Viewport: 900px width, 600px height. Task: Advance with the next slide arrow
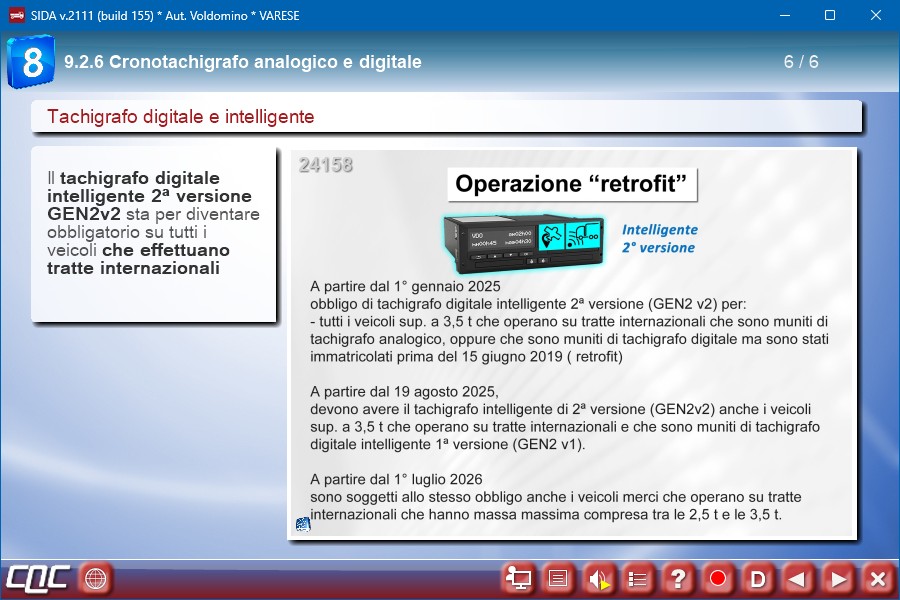point(838,578)
